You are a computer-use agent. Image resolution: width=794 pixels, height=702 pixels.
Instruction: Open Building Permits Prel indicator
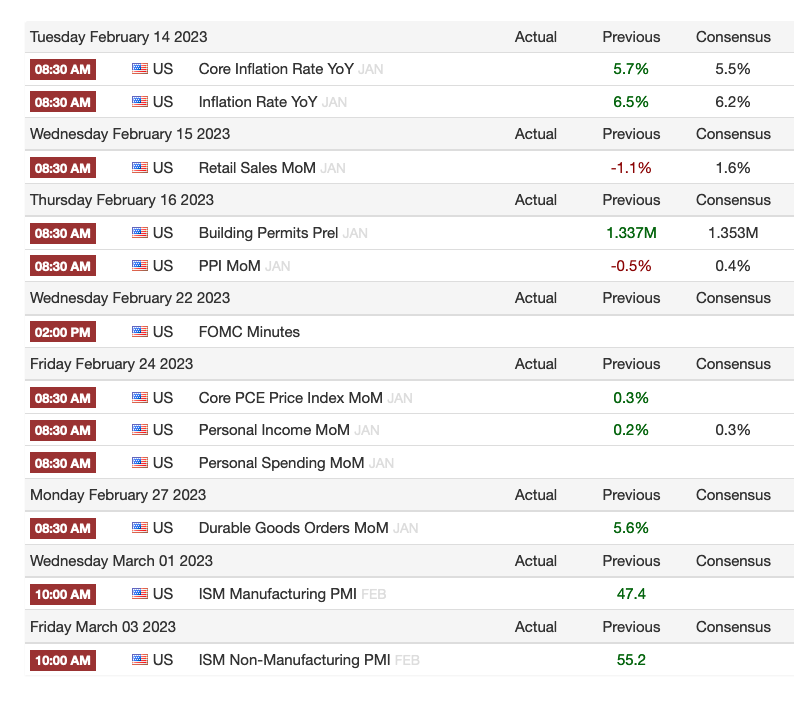[x=268, y=233]
